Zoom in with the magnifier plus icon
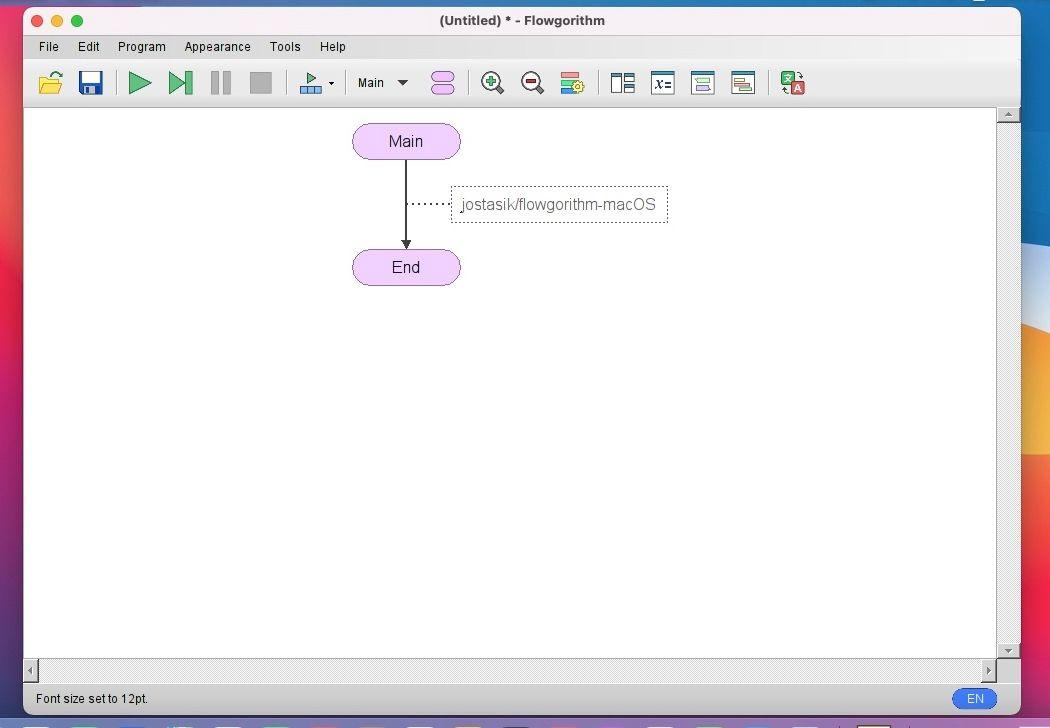The image size is (1050, 728). [492, 83]
